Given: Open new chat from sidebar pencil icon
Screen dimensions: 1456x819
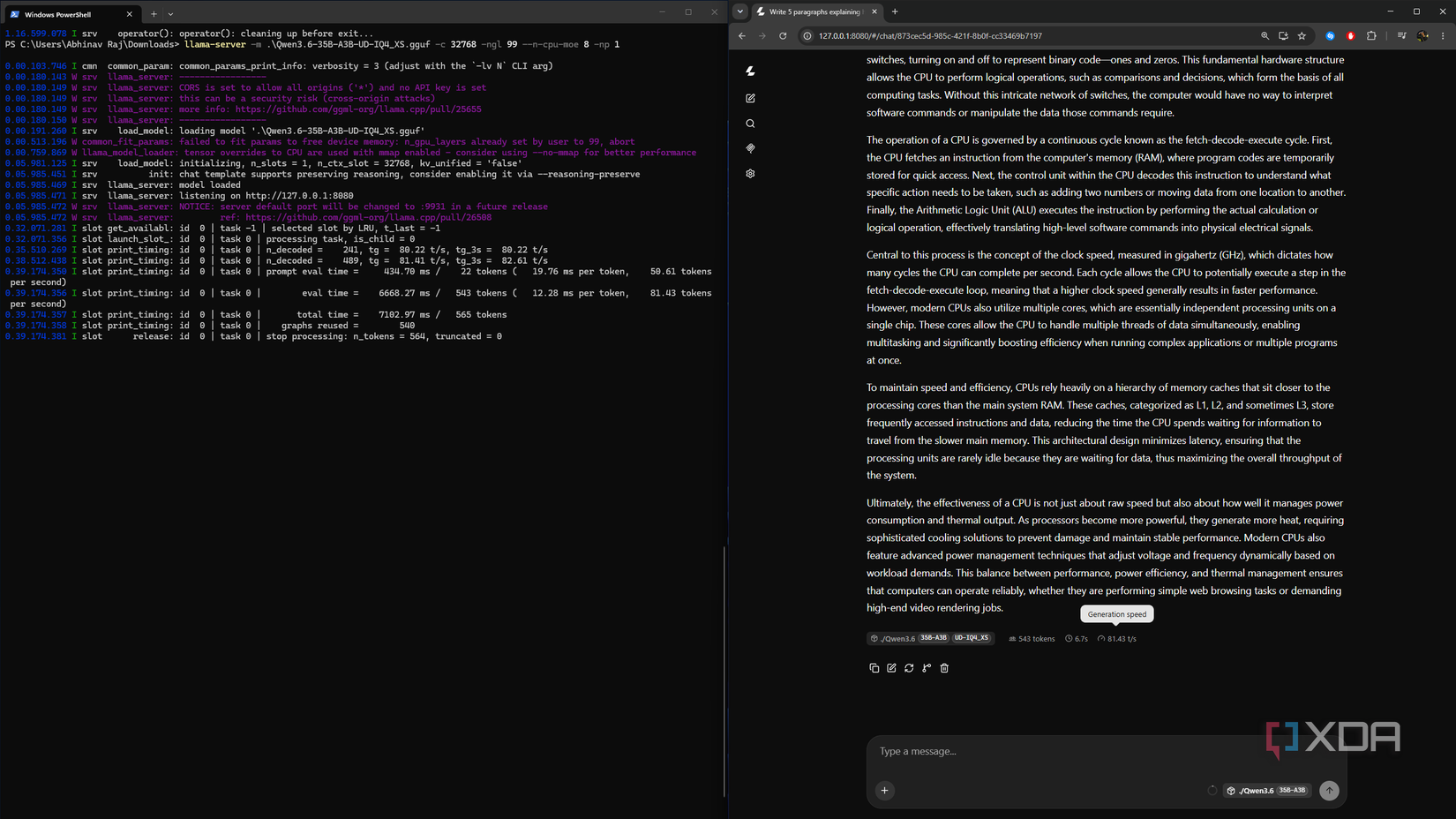Looking at the screenshot, I should pos(750,98).
